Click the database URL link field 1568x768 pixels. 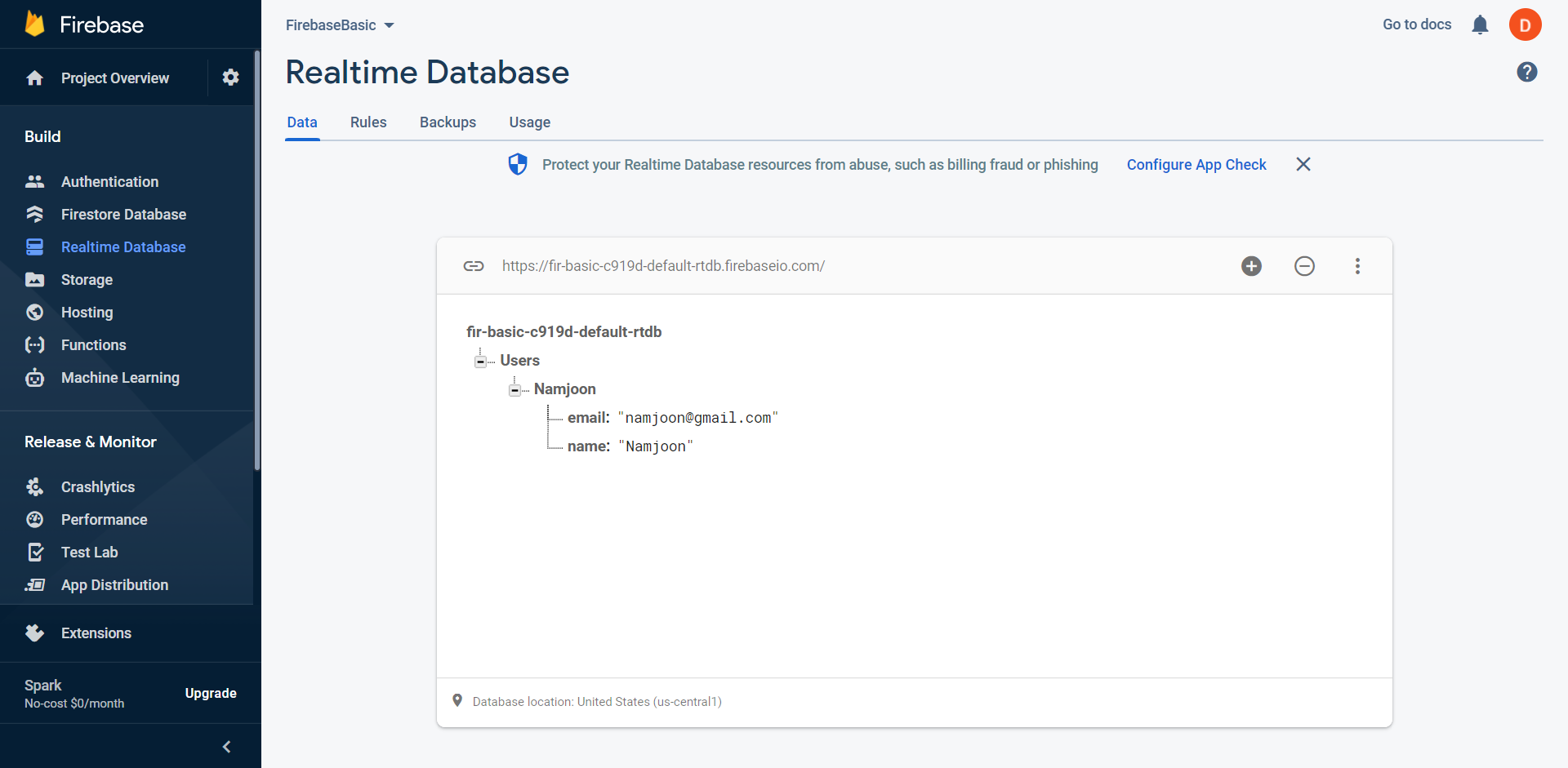662,265
